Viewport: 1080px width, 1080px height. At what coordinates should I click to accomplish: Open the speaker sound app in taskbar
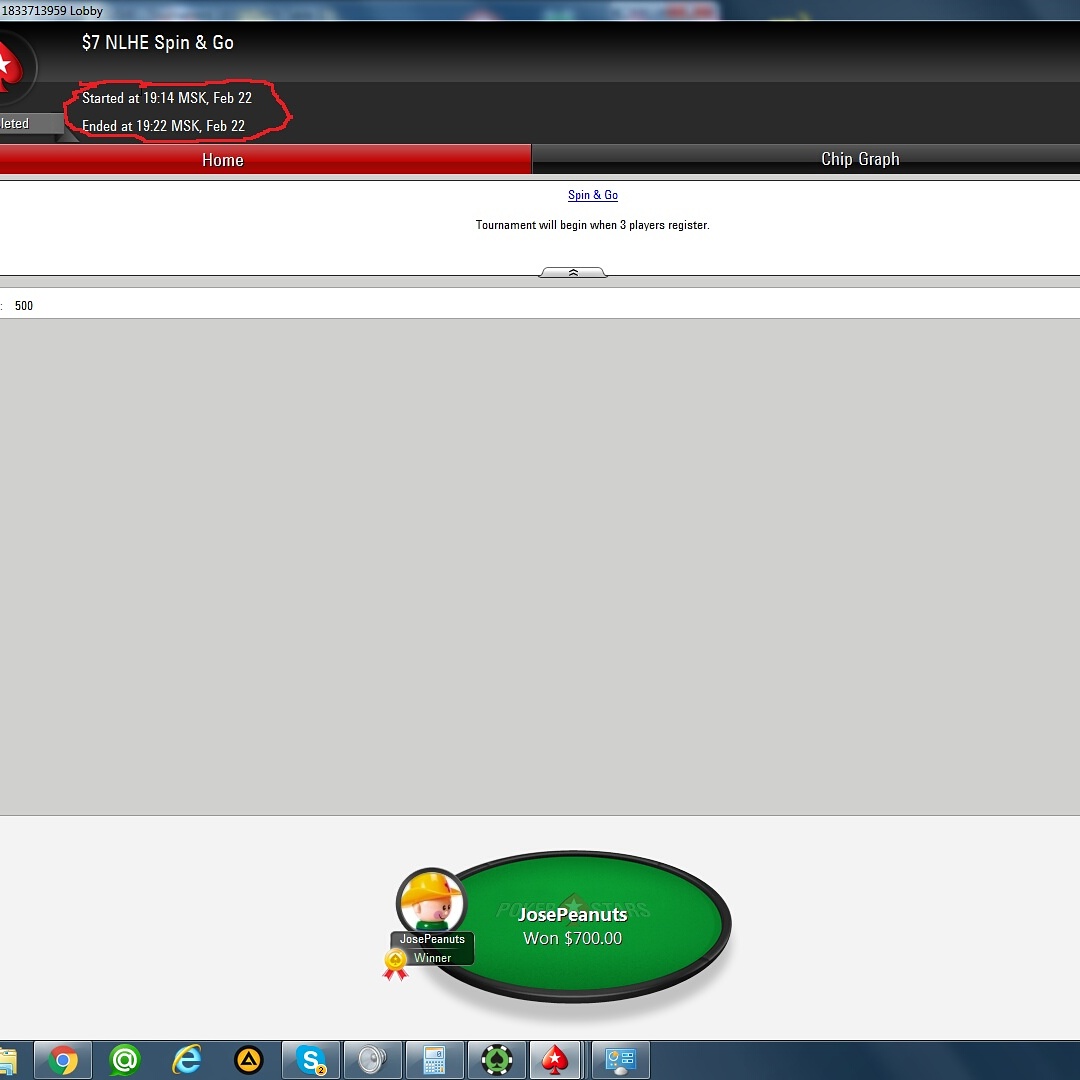pos(373,1059)
